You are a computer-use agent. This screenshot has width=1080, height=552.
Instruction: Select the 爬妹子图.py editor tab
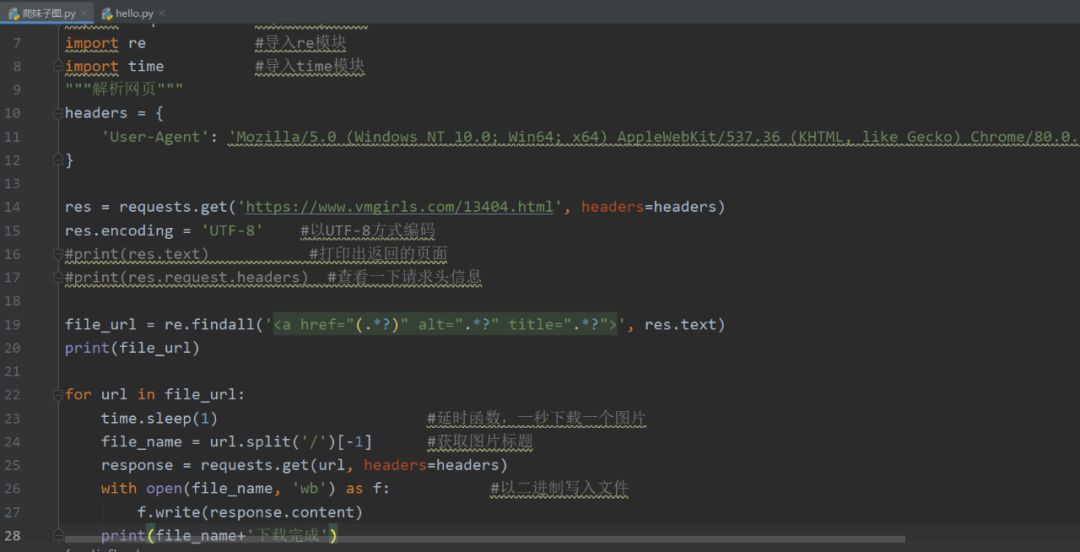tap(47, 13)
